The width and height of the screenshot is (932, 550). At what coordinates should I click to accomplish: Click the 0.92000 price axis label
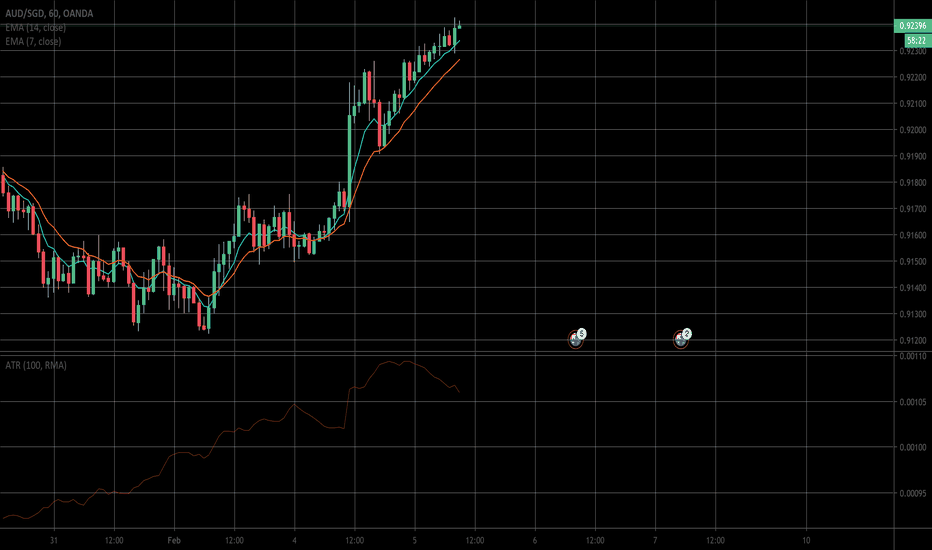tap(912, 130)
